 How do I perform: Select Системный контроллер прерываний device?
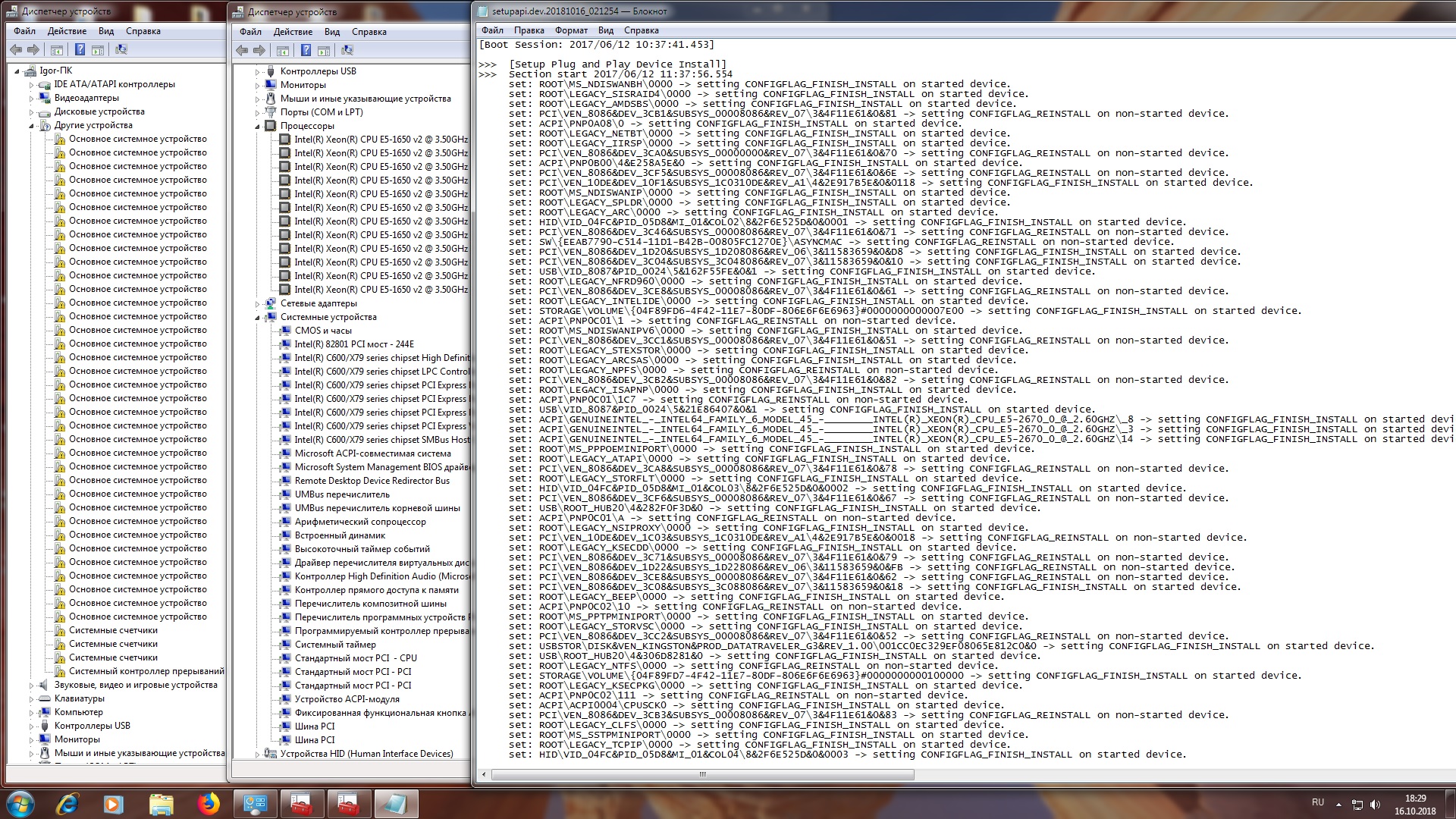pyautogui.click(x=146, y=671)
